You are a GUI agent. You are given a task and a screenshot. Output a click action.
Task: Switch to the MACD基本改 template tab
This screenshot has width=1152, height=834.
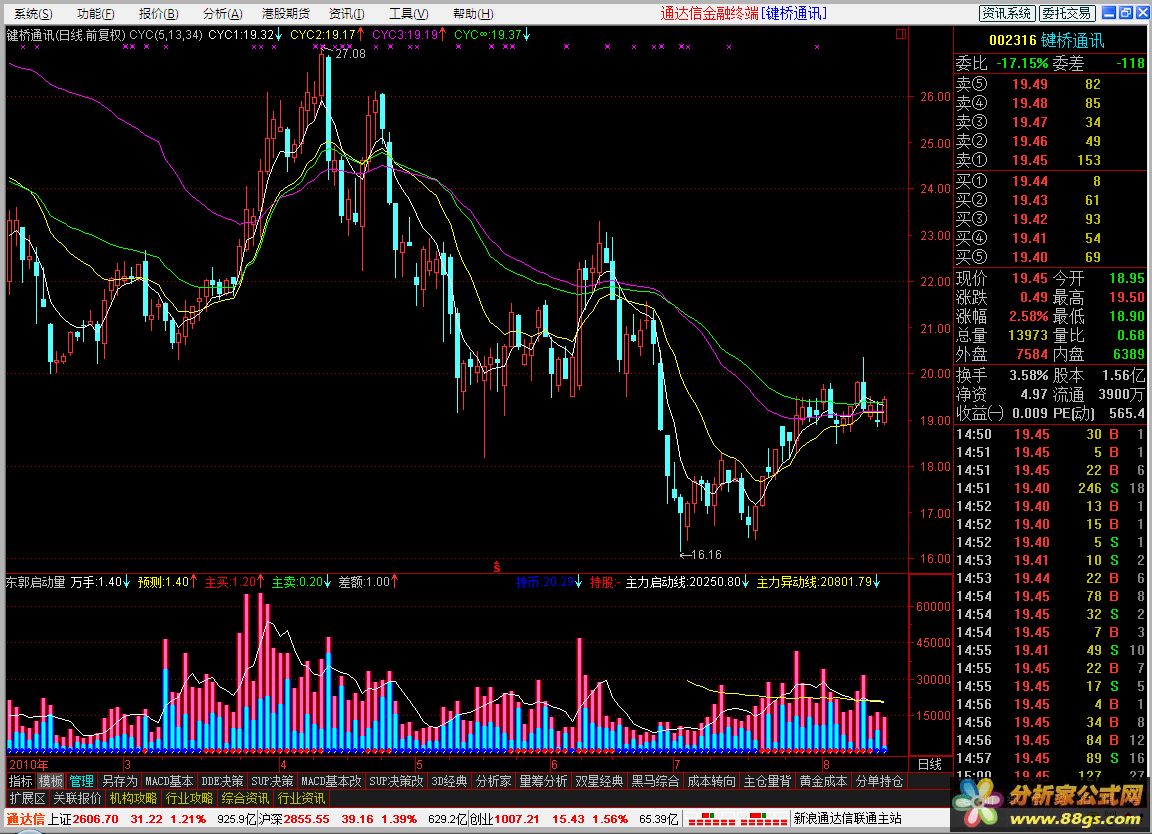(331, 781)
